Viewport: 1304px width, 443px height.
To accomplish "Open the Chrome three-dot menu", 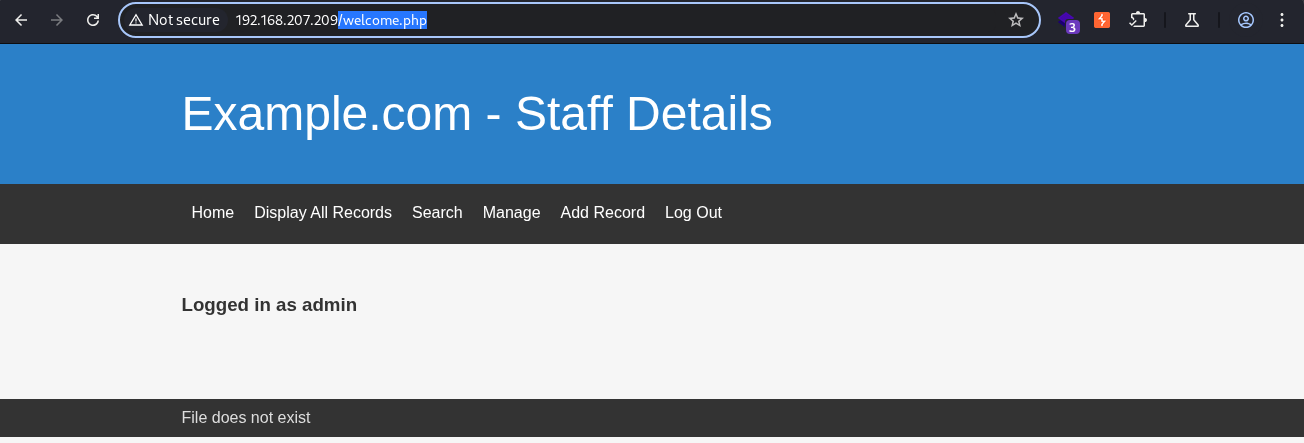I will (x=1282, y=20).
